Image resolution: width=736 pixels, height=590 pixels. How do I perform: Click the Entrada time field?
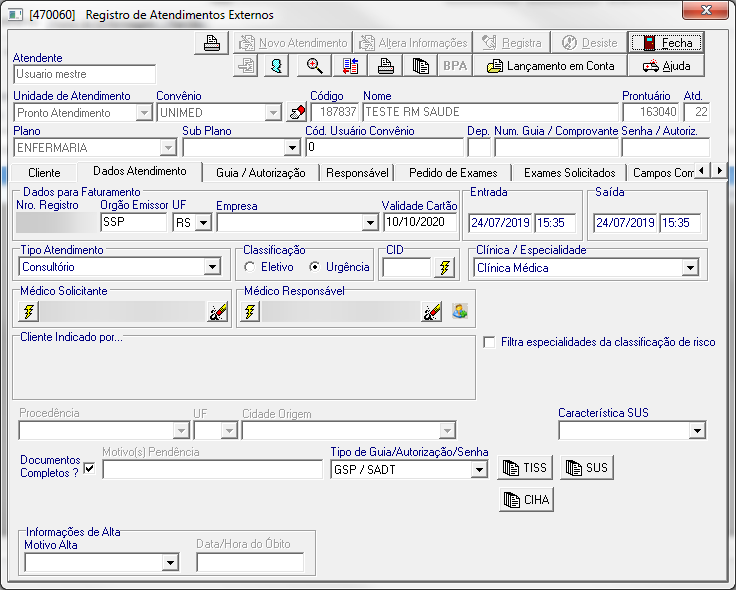click(x=555, y=222)
